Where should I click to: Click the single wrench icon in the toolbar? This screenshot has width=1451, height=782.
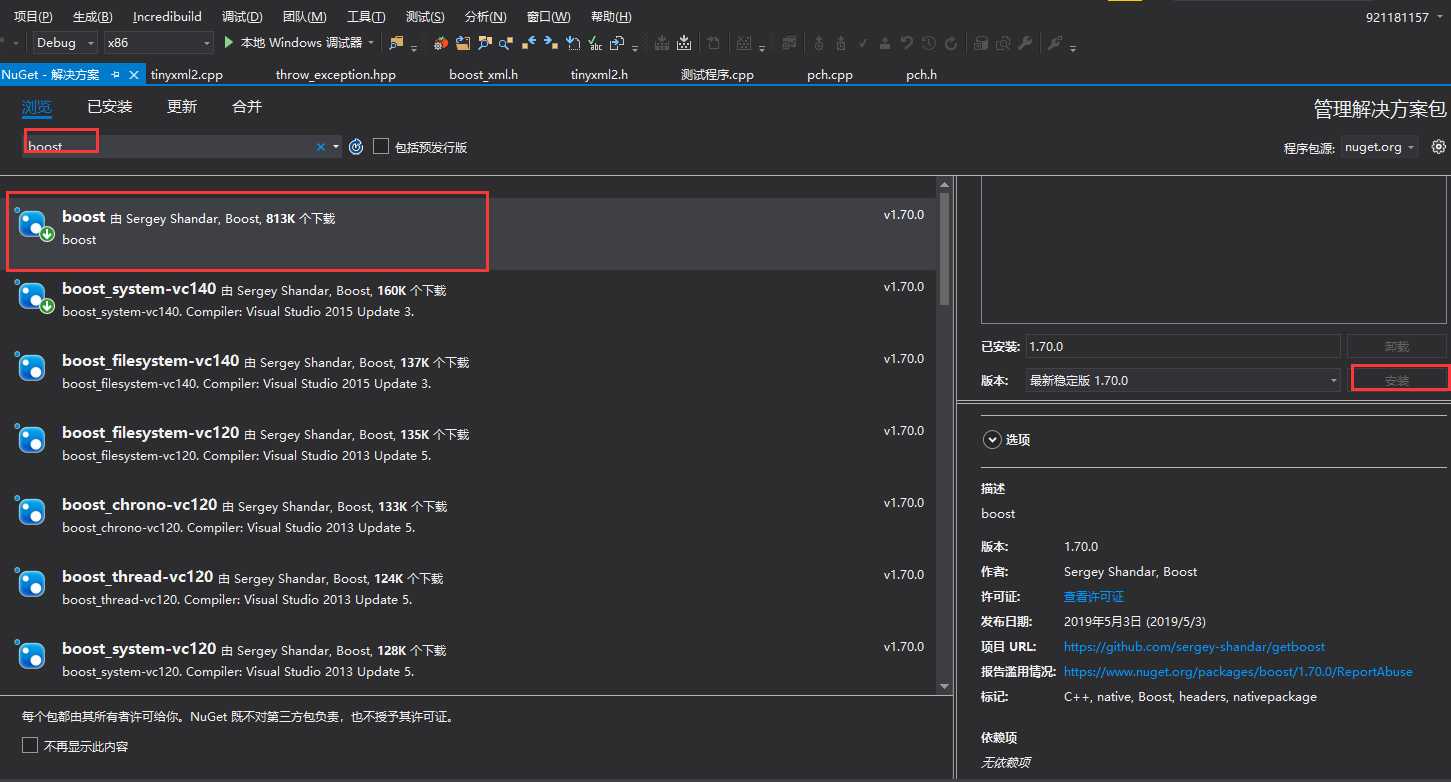point(1024,43)
